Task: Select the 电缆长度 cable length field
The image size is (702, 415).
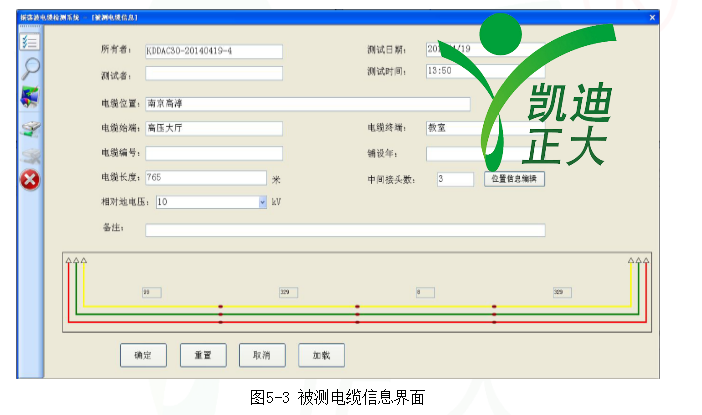Action: 205,178
